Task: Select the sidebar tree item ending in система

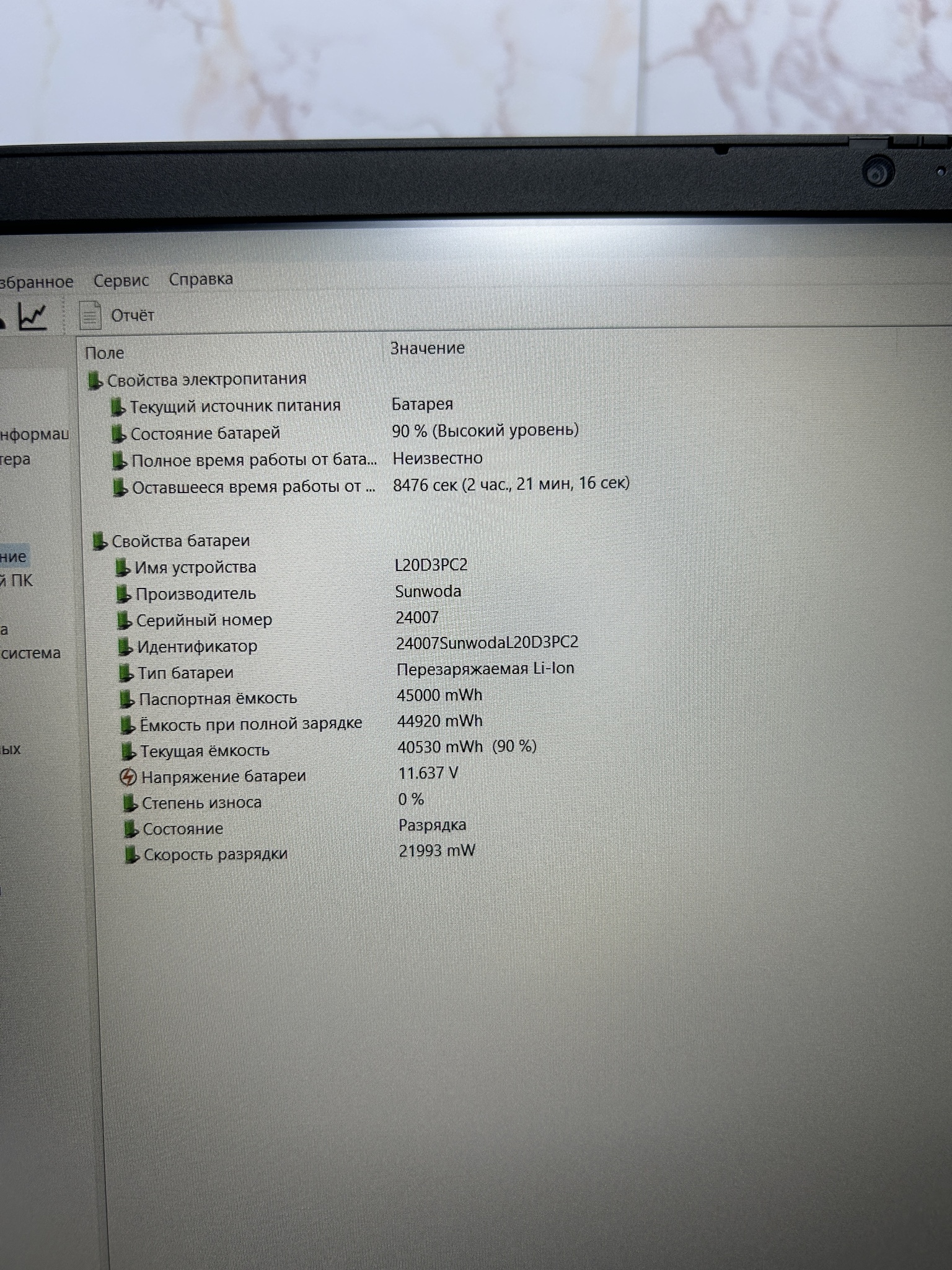Action: click(x=30, y=653)
